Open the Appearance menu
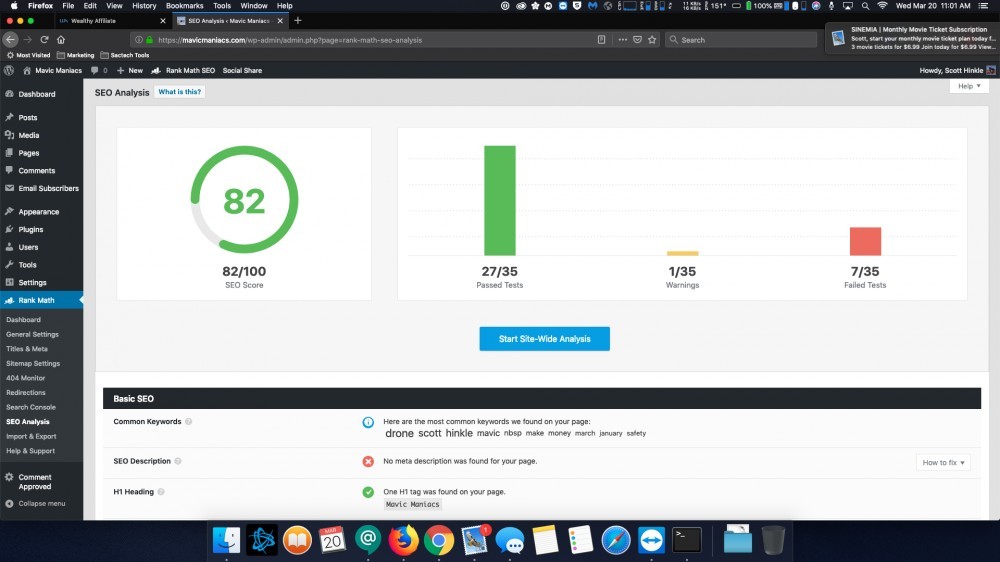 38,212
